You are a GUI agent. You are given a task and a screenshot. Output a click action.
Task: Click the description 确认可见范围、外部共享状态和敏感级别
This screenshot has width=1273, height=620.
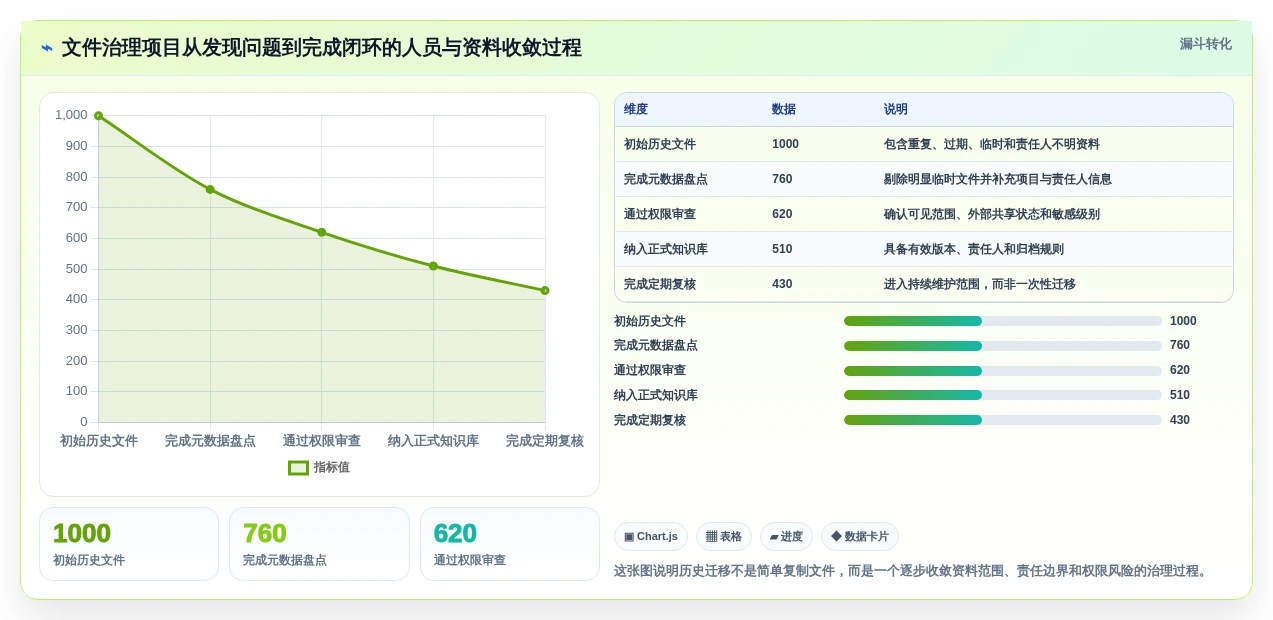pyautogui.click(x=992, y=214)
